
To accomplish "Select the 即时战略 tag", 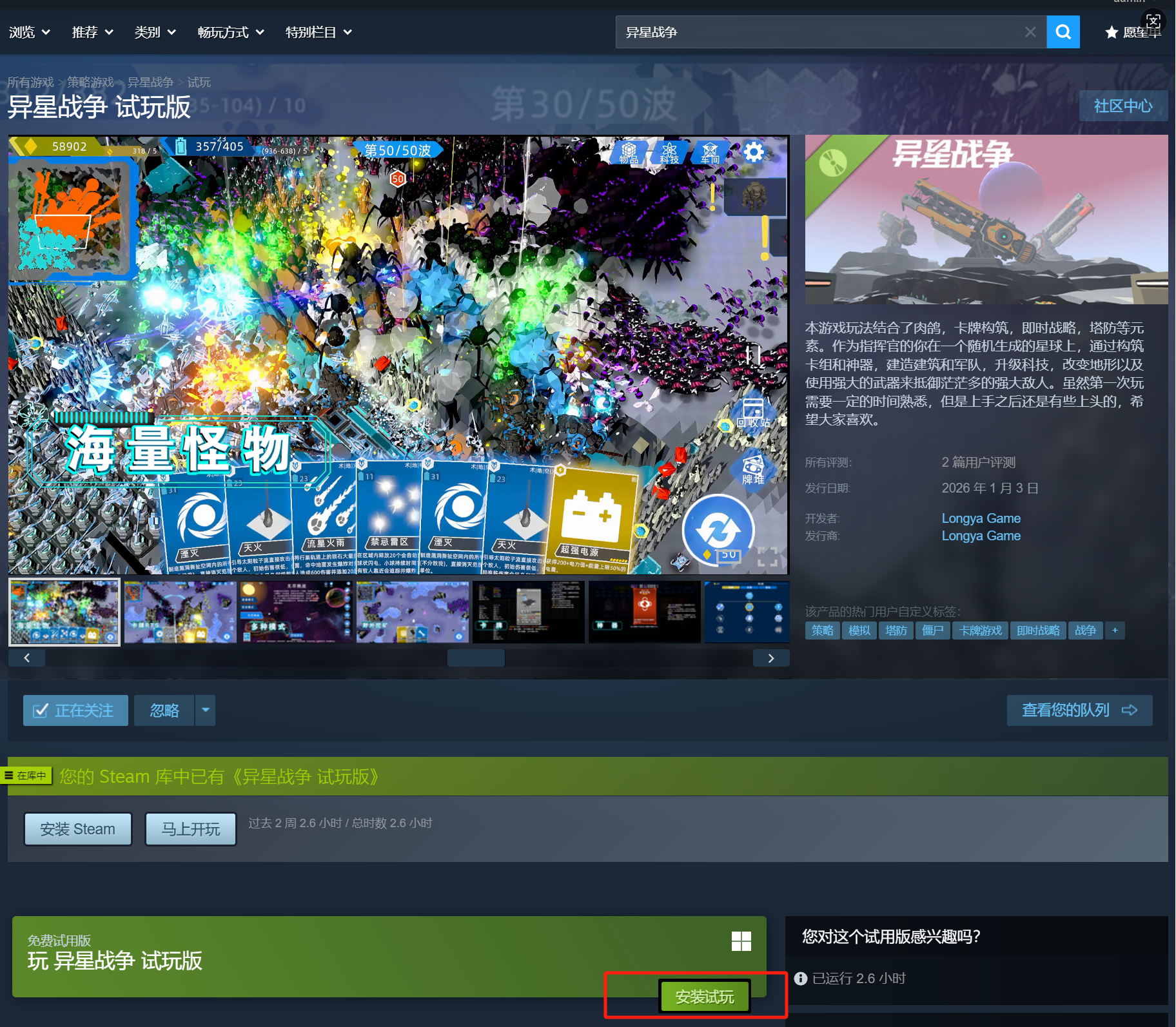I will click(x=1038, y=631).
